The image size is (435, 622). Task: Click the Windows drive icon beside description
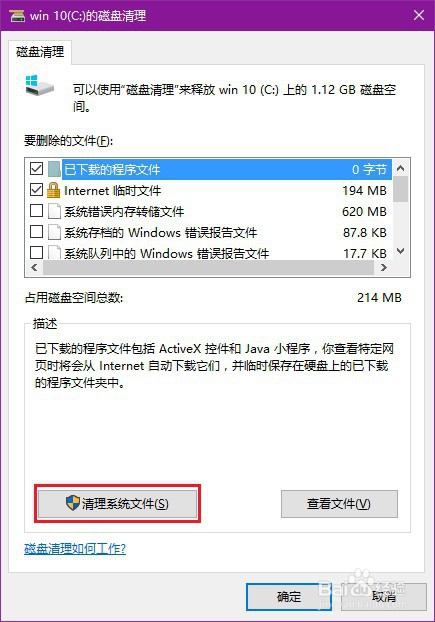pyautogui.click(x=39, y=85)
